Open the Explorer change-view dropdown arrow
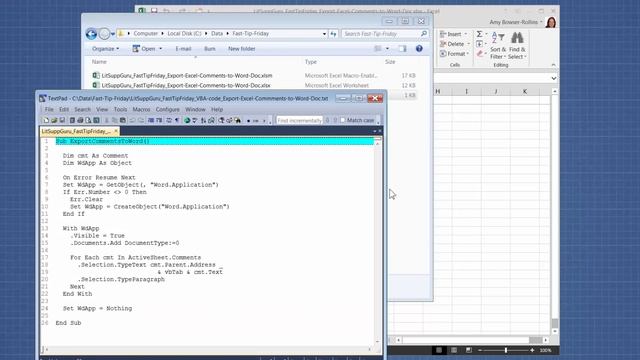 pyautogui.click(x=387, y=49)
